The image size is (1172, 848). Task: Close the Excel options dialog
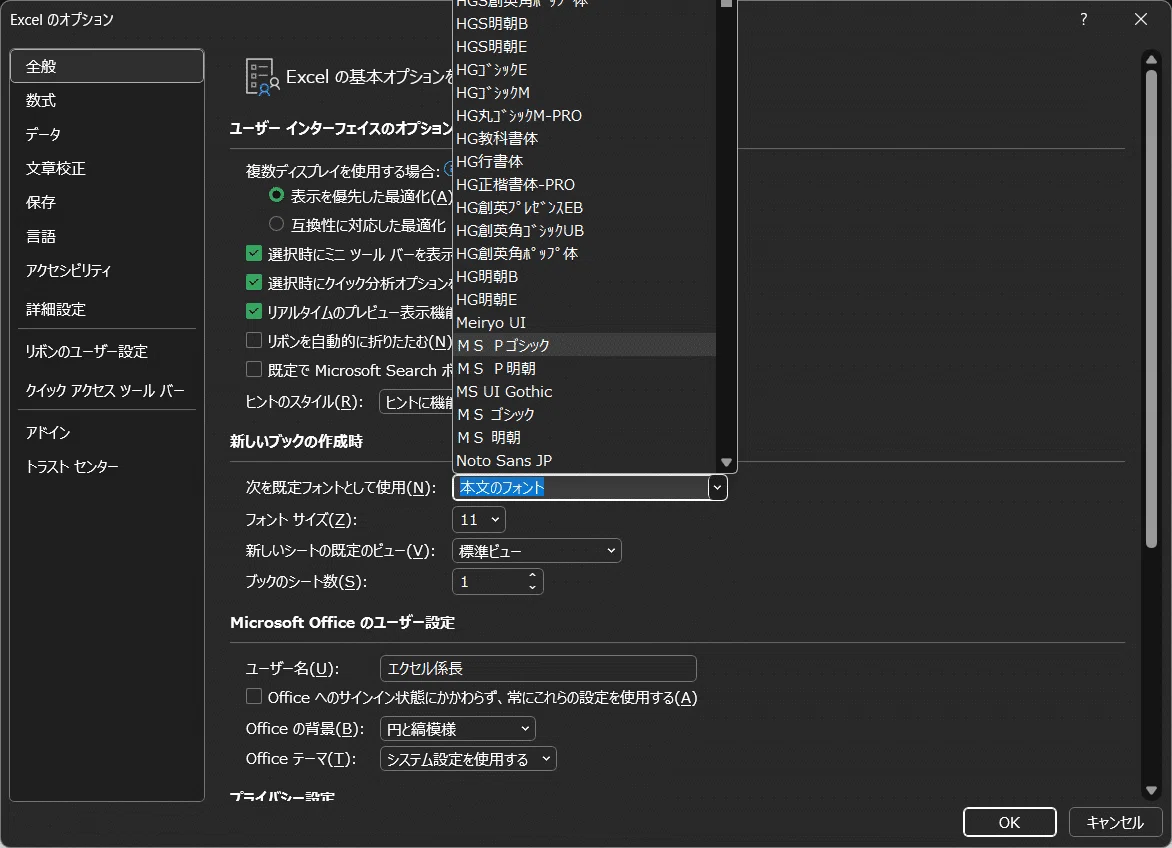tap(1141, 19)
